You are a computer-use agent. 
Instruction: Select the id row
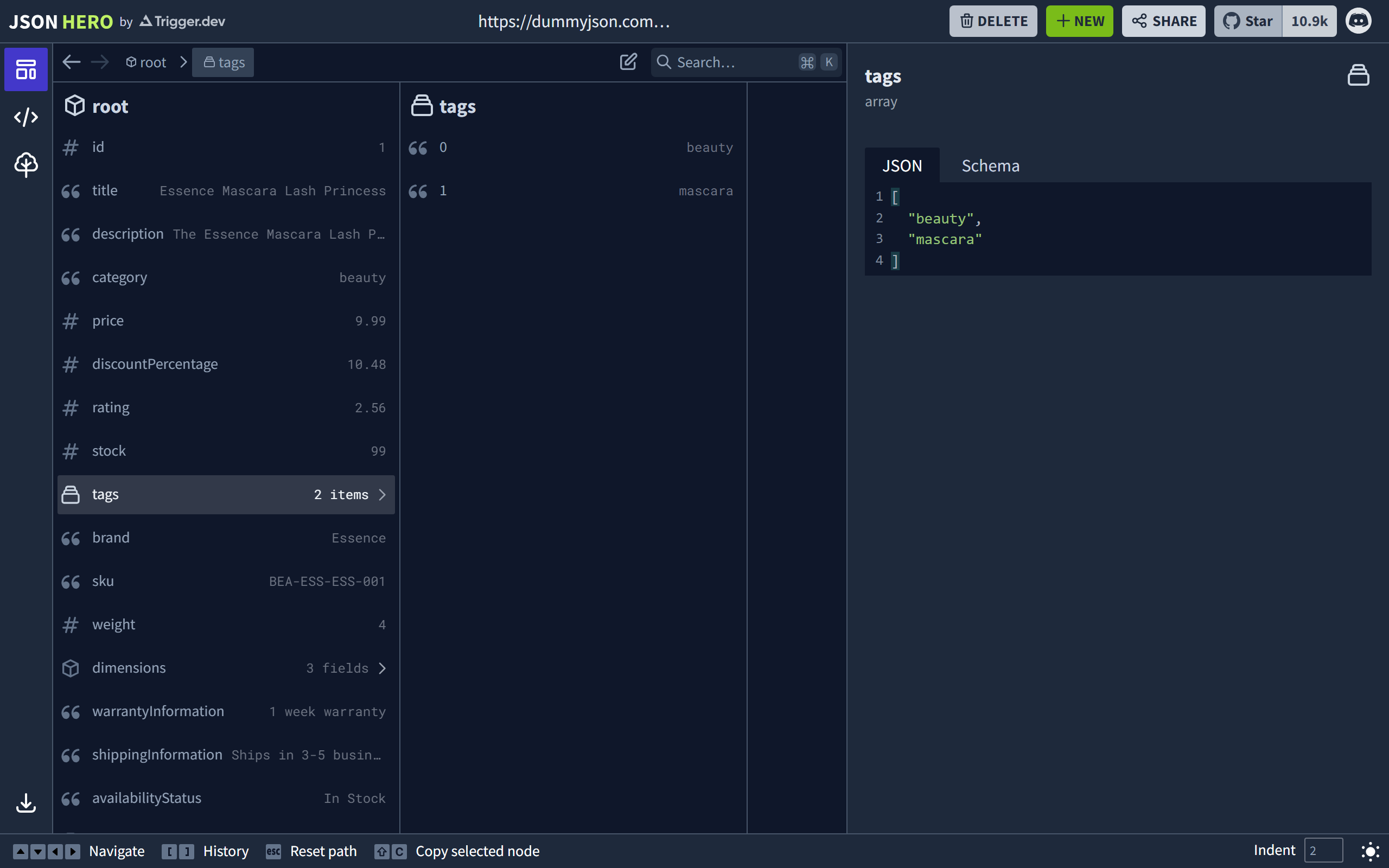(226, 148)
